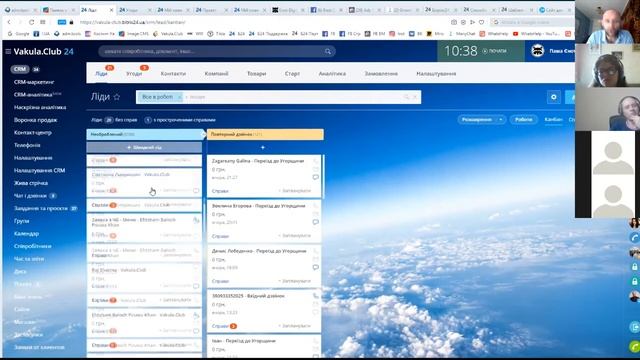The width and height of the screenshot is (640, 360).
Task: Switch to the Угоди tab
Action: 134,74
